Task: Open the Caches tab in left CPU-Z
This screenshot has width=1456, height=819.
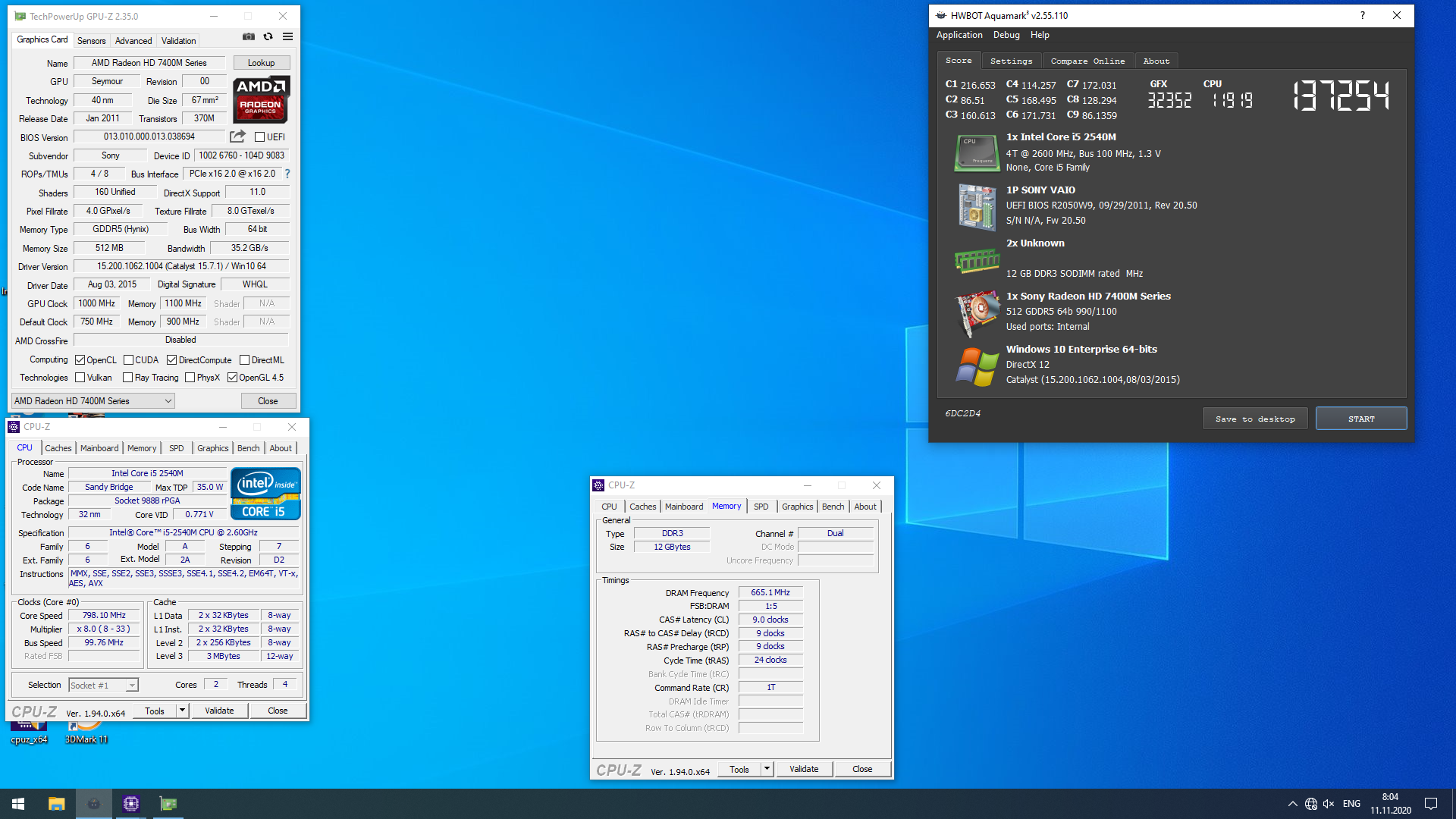Action: tap(58, 448)
